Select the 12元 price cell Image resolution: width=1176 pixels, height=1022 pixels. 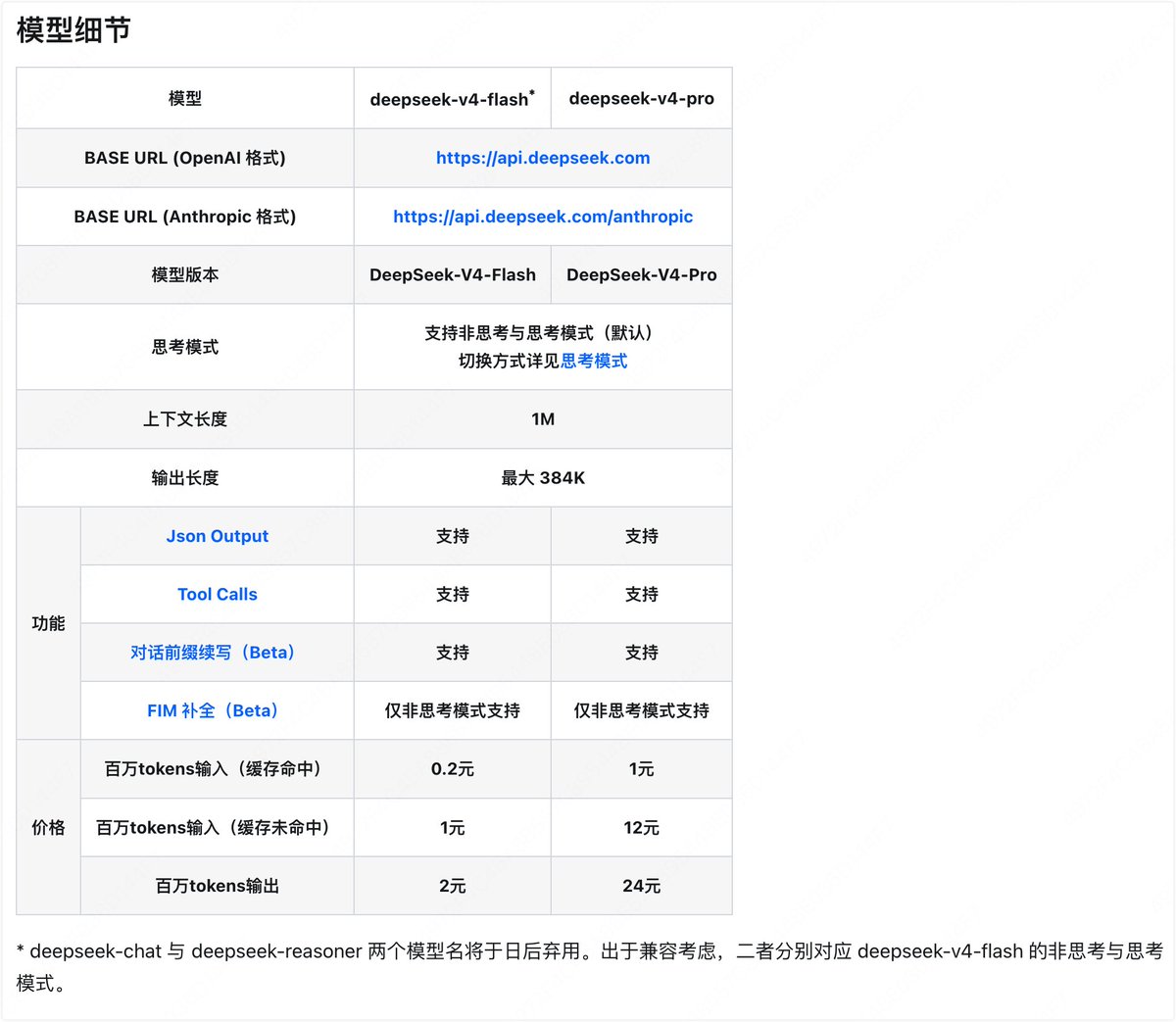tap(642, 827)
